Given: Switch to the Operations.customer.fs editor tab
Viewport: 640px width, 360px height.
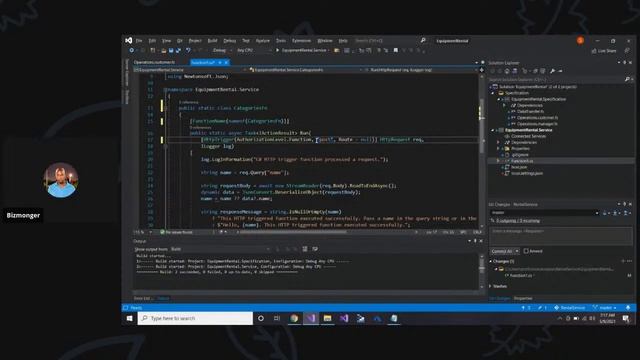Looking at the screenshot, I should [x=154, y=62].
